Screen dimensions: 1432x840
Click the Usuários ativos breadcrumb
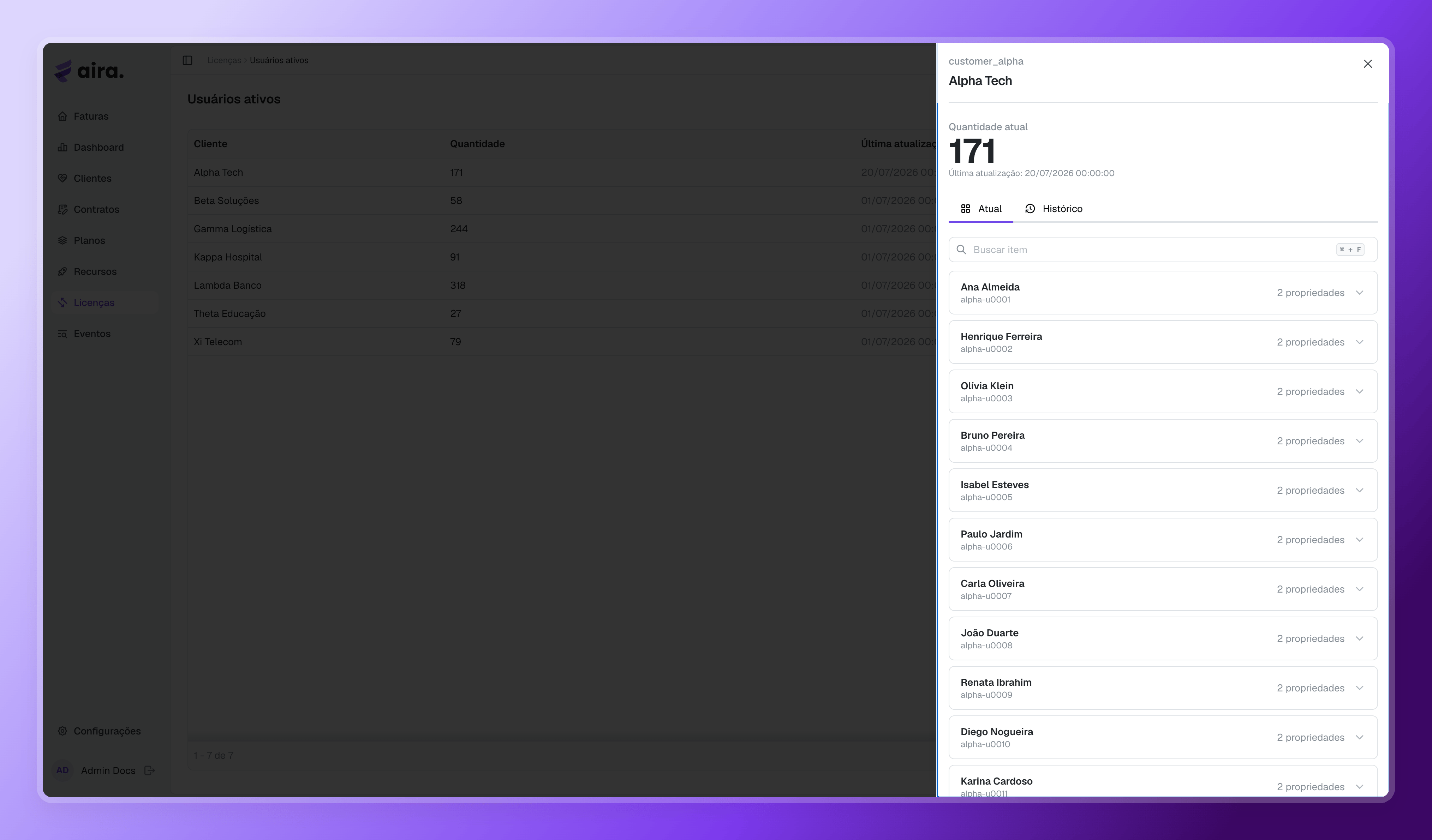[279, 60]
